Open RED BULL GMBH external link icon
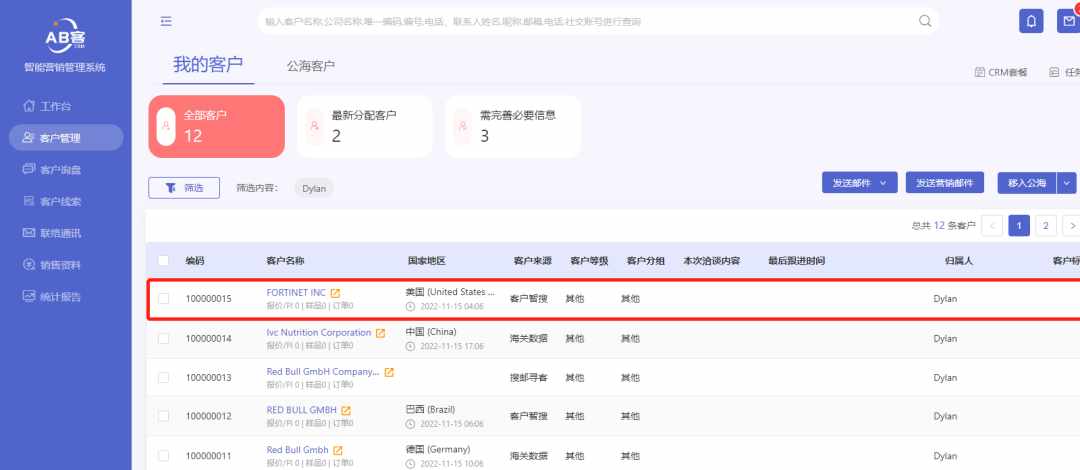Screen dimensions: 1080x470 pyautogui.click(x=346, y=411)
